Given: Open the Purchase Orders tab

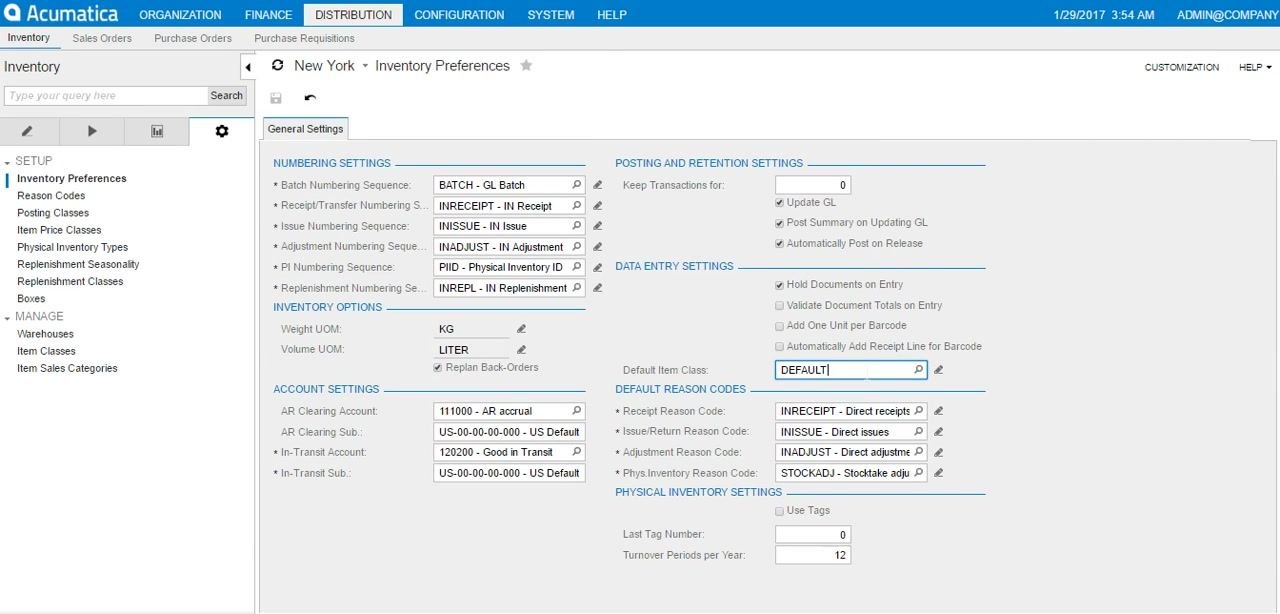Looking at the screenshot, I should coord(193,38).
